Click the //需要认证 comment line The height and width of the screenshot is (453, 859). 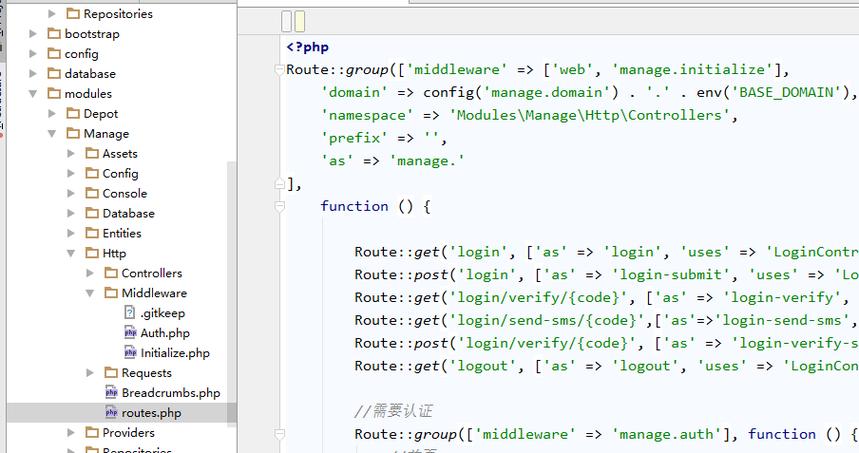pos(393,411)
